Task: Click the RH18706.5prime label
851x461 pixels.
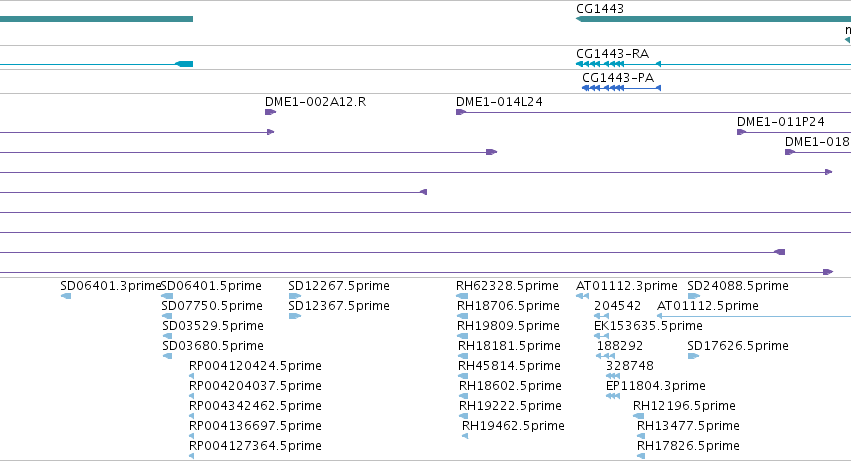Action: [x=508, y=306]
